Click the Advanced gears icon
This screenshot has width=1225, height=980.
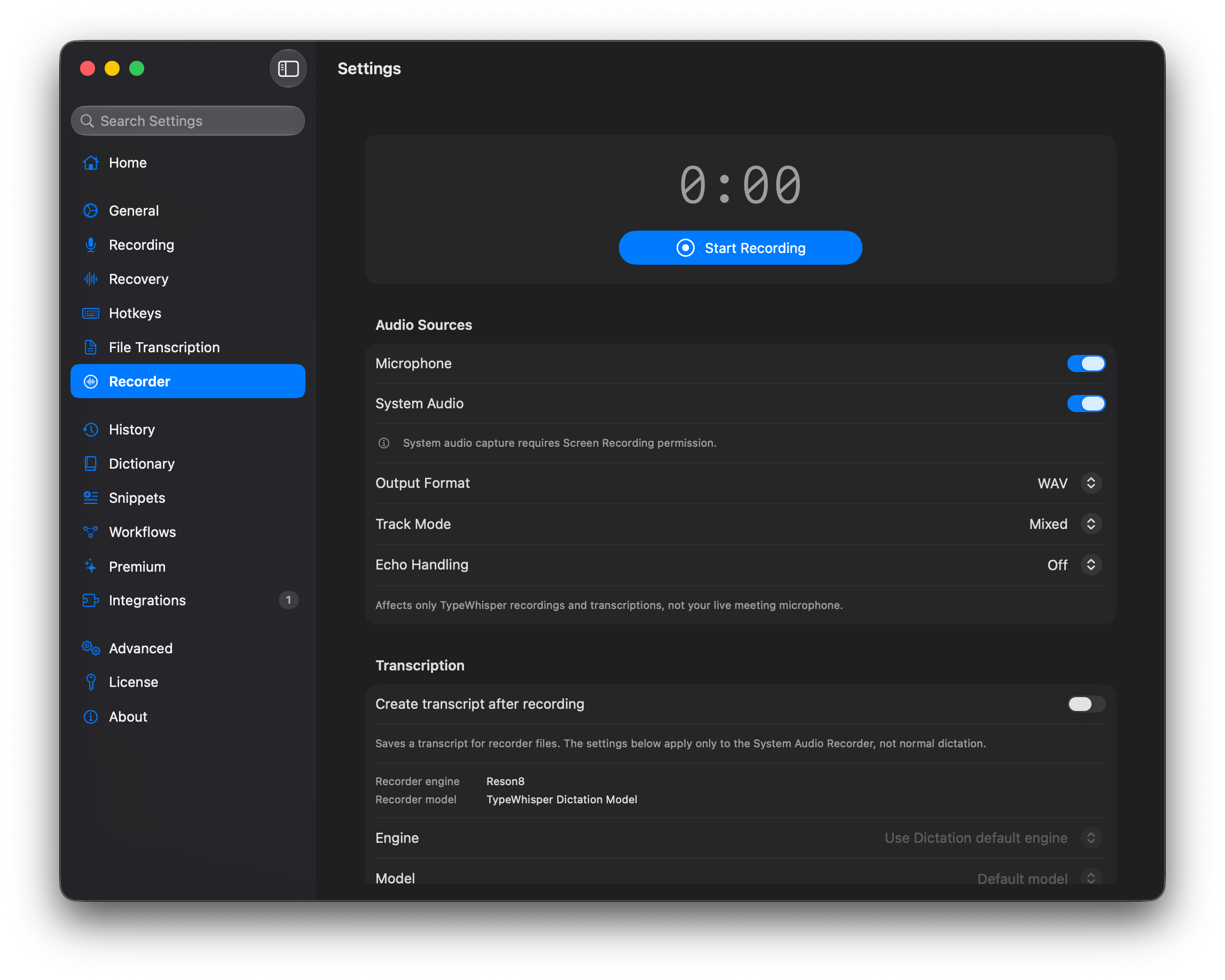point(90,648)
